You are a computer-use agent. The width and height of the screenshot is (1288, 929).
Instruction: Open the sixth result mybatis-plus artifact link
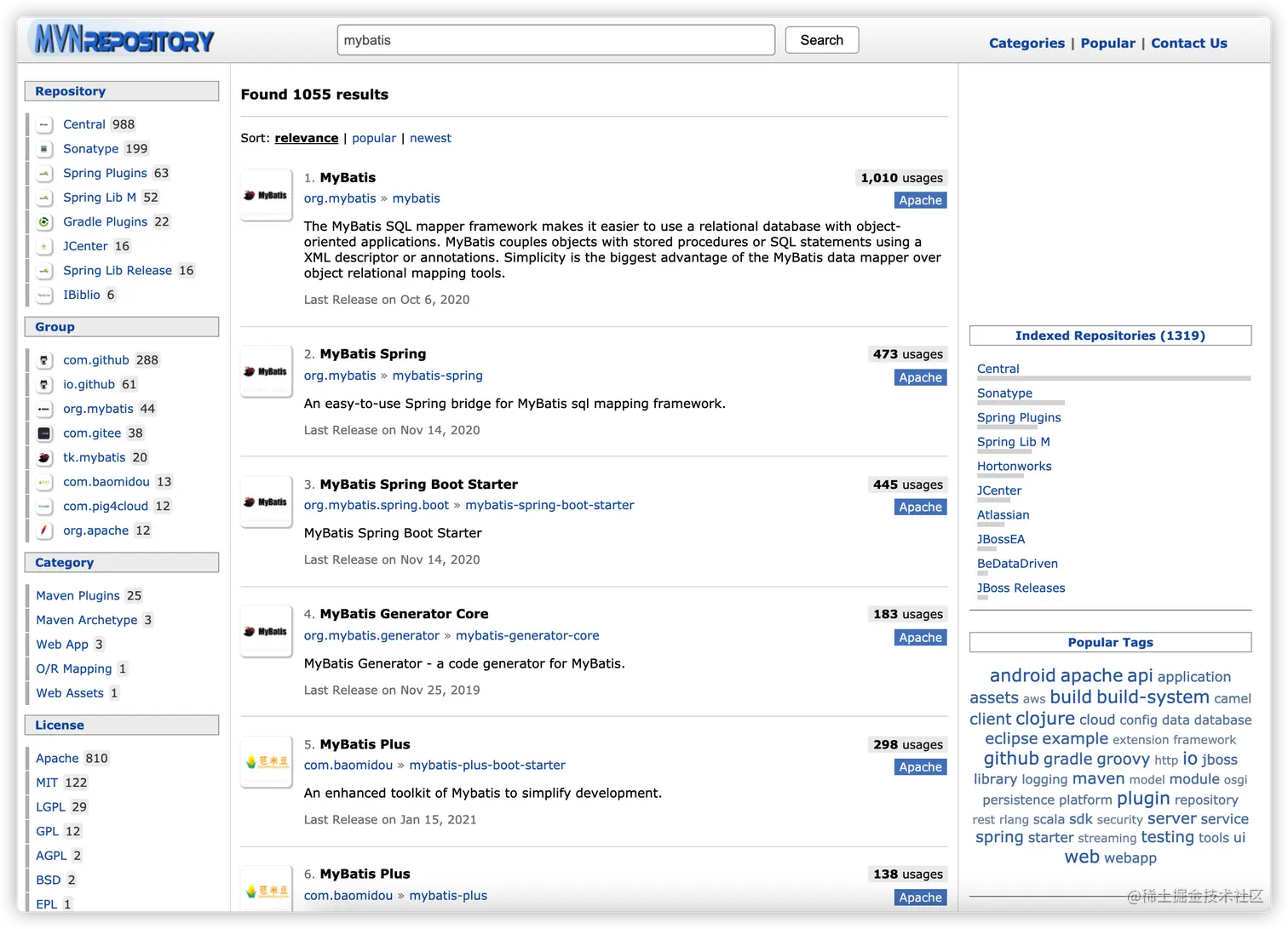click(448, 896)
